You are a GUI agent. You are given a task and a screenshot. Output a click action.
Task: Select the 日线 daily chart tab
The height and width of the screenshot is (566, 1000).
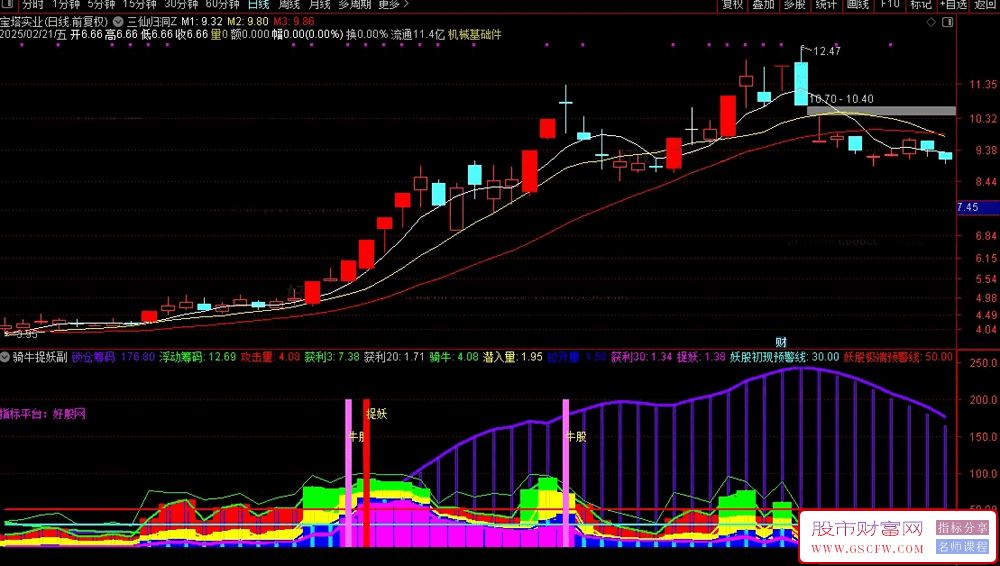click(258, 4)
